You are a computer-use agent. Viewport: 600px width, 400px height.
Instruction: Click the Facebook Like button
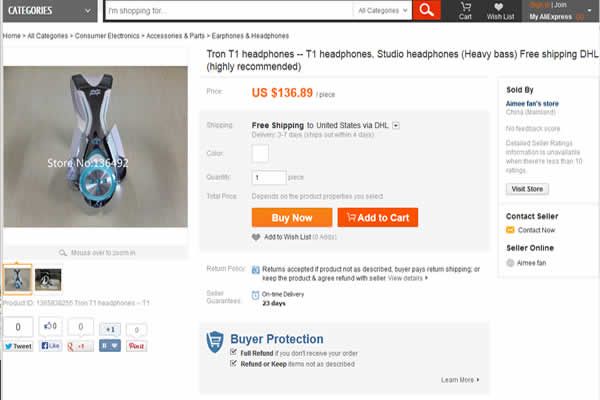click(51, 346)
